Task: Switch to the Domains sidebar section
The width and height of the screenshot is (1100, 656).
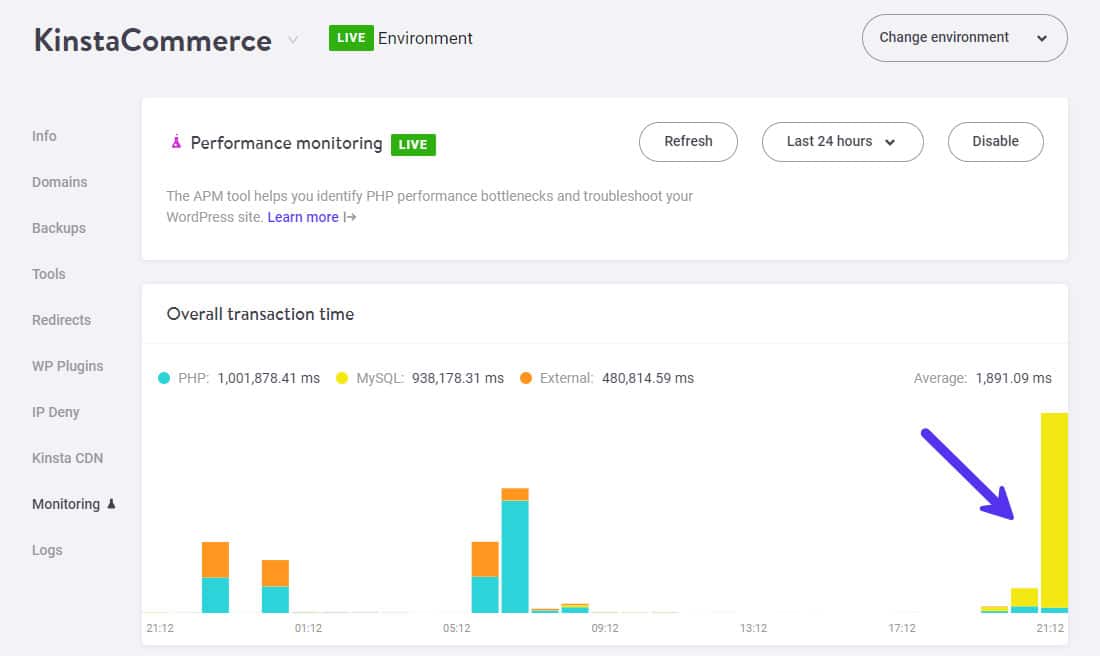Action: coord(60,182)
